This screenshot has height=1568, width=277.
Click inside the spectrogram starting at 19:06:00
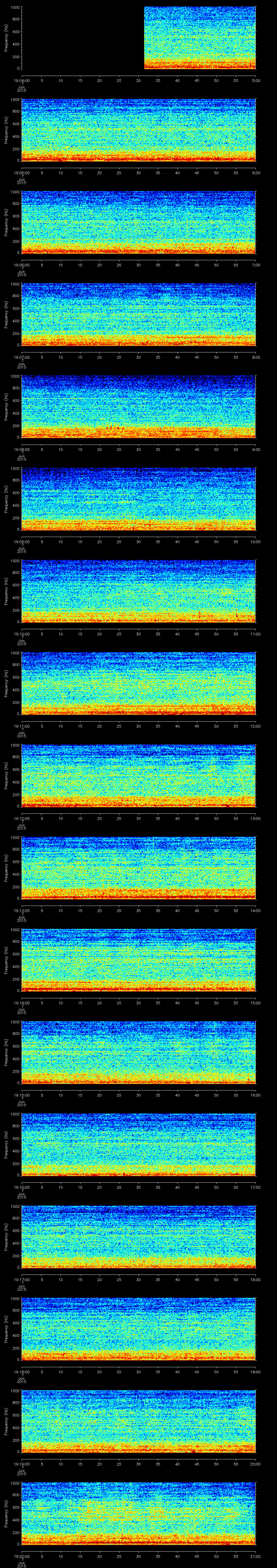tap(139, 222)
